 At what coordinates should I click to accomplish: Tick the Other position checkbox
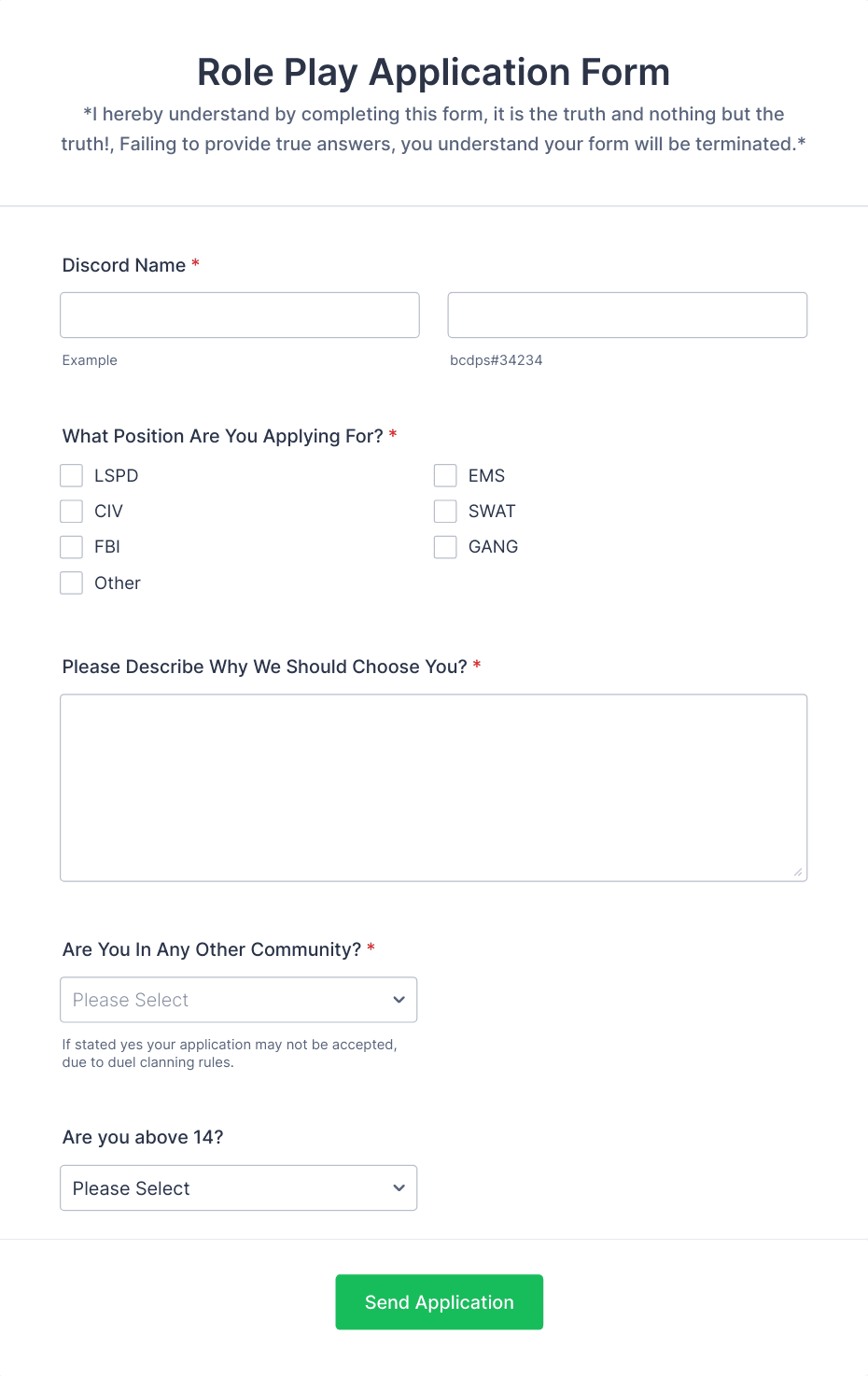pyautogui.click(x=72, y=583)
